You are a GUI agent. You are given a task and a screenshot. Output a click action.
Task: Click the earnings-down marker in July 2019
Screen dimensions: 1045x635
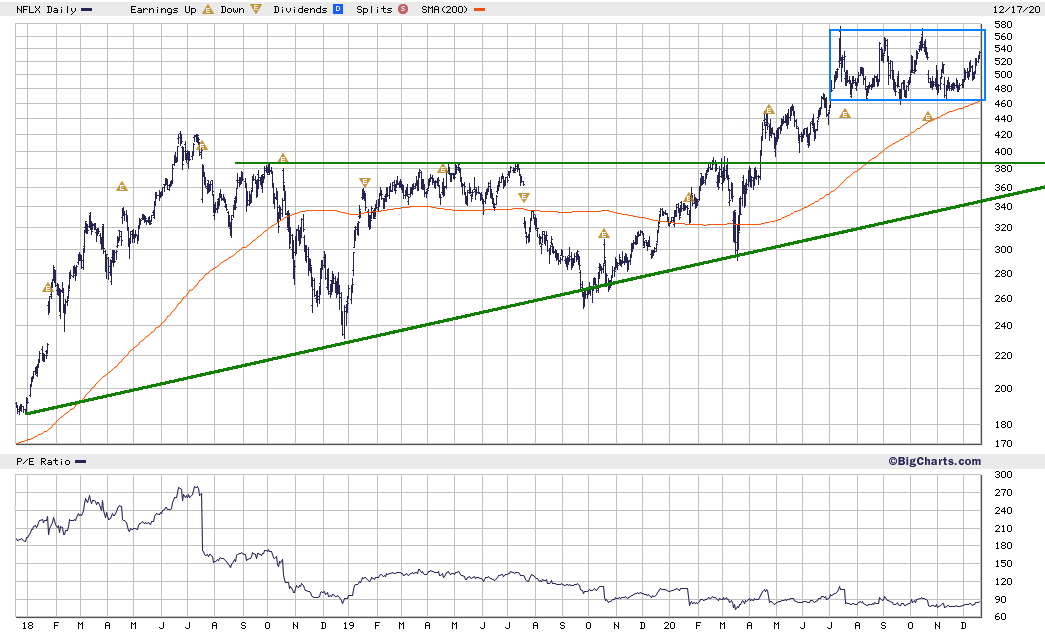(524, 197)
